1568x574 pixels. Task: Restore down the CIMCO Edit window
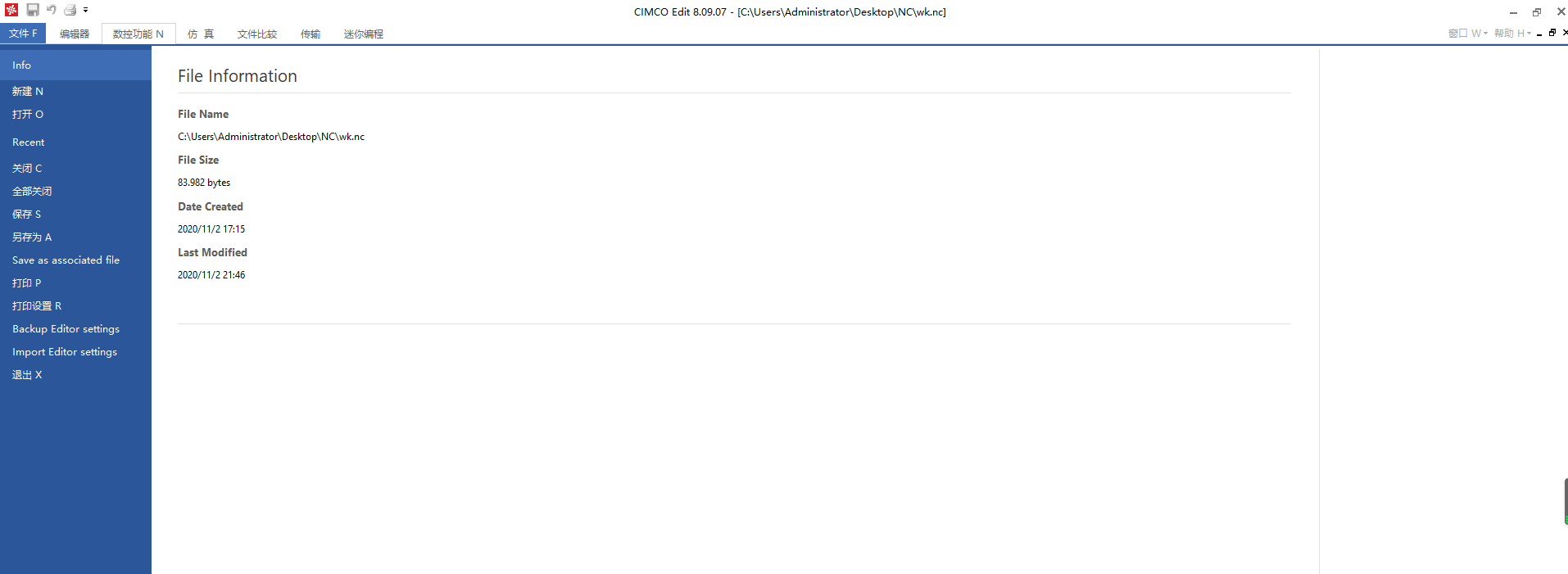point(1537,11)
